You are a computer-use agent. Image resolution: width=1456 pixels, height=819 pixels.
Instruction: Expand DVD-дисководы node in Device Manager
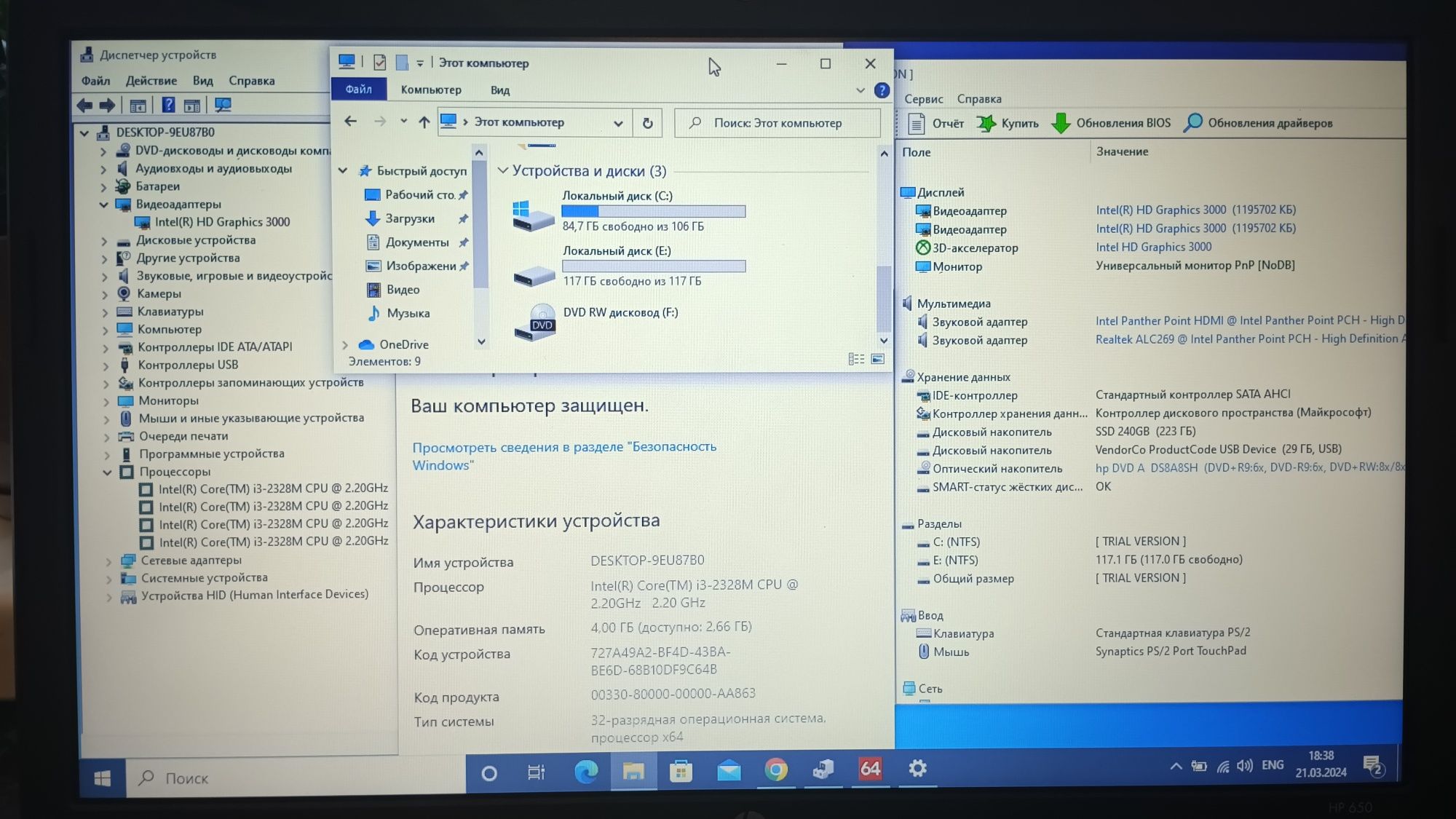[103, 151]
